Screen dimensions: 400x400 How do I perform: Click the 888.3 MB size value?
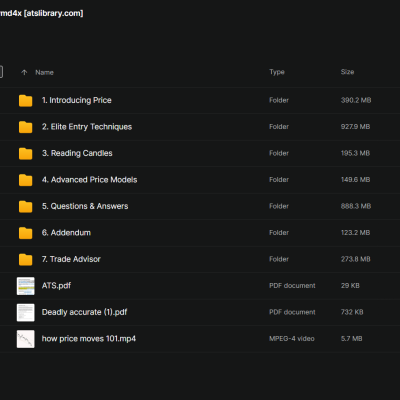click(x=356, y=206)
